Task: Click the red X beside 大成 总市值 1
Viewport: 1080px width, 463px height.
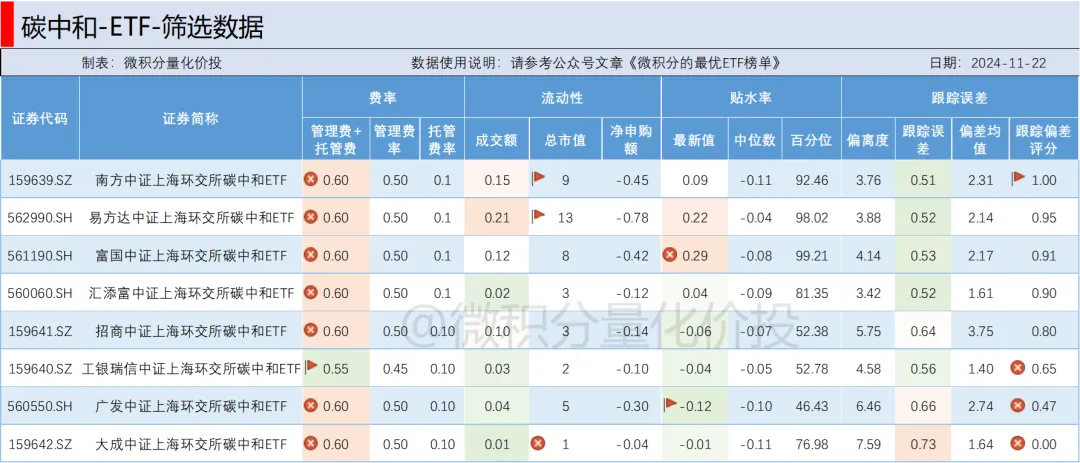Action: click(x=538, y=443)
